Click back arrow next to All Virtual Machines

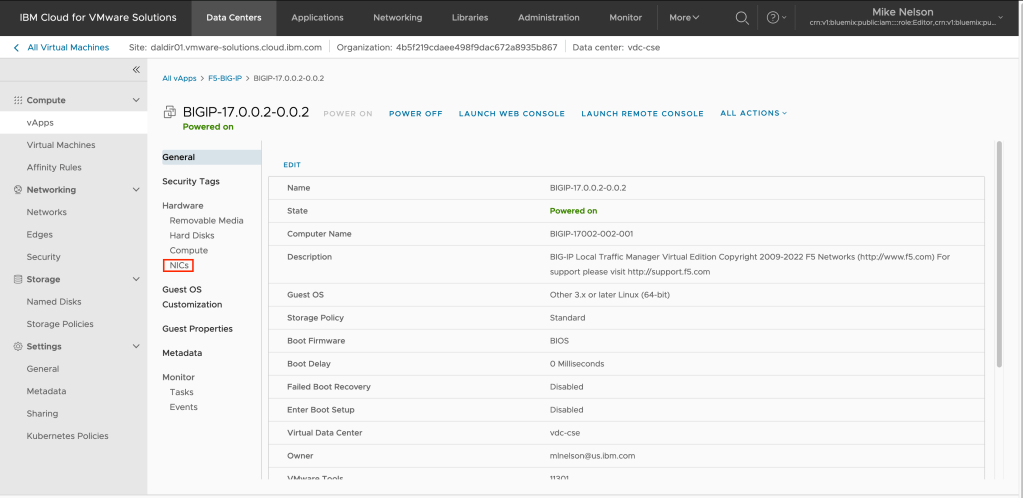click(x=16, y=47)
